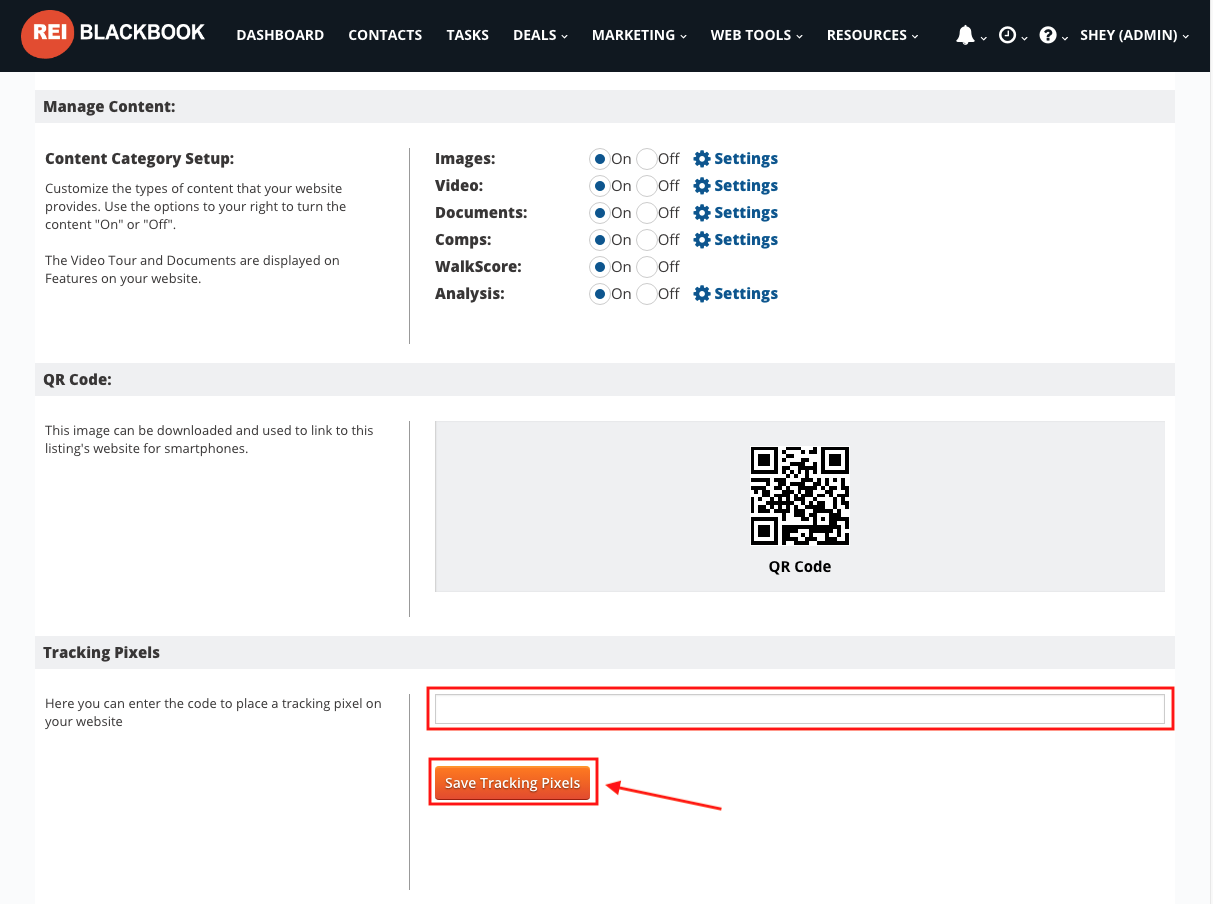The image size is (1213, 904).
Task: Expand the Deals dropdown menu
Action: click(x=540, y=35)
